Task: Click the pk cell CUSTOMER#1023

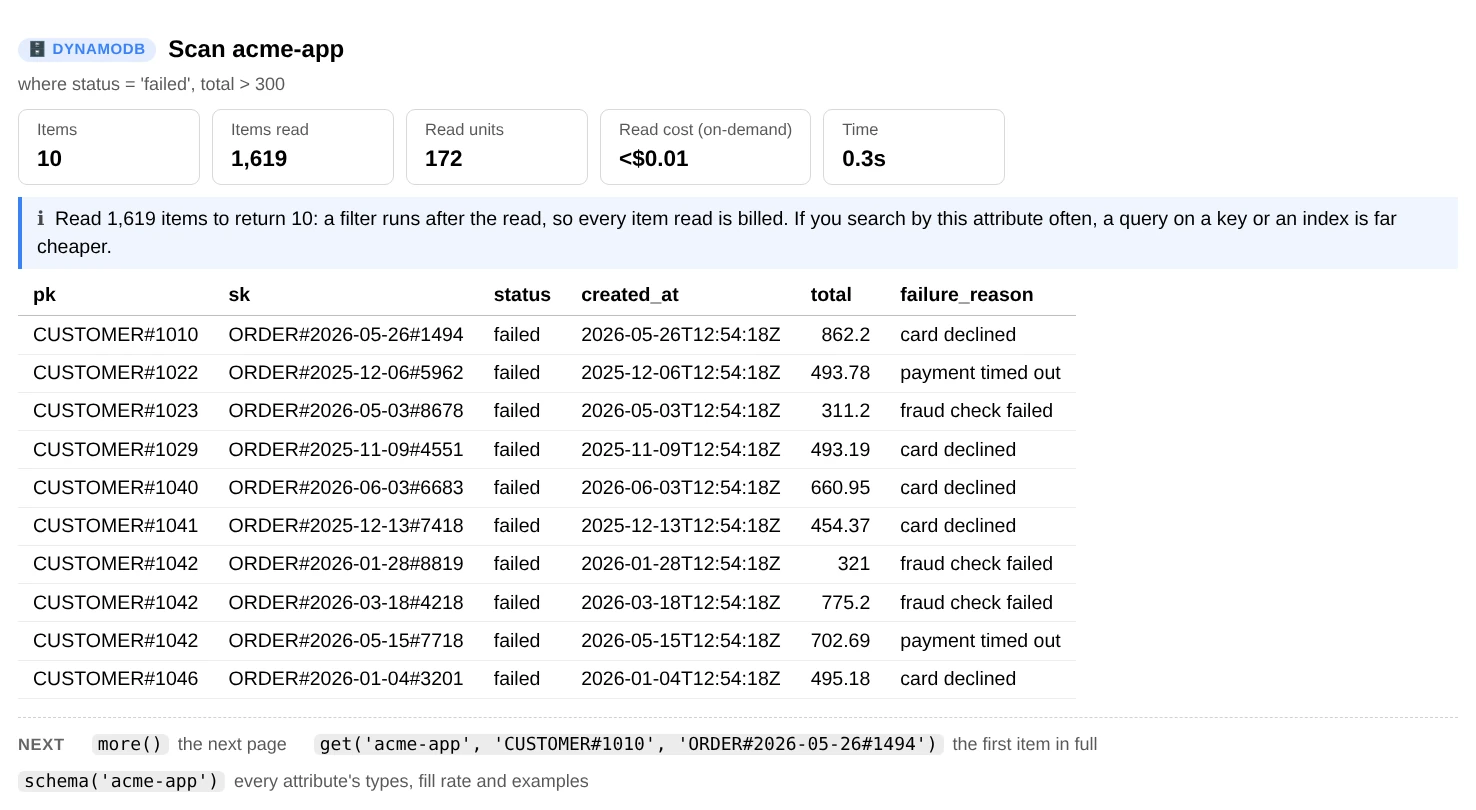Action: [116, 411]
